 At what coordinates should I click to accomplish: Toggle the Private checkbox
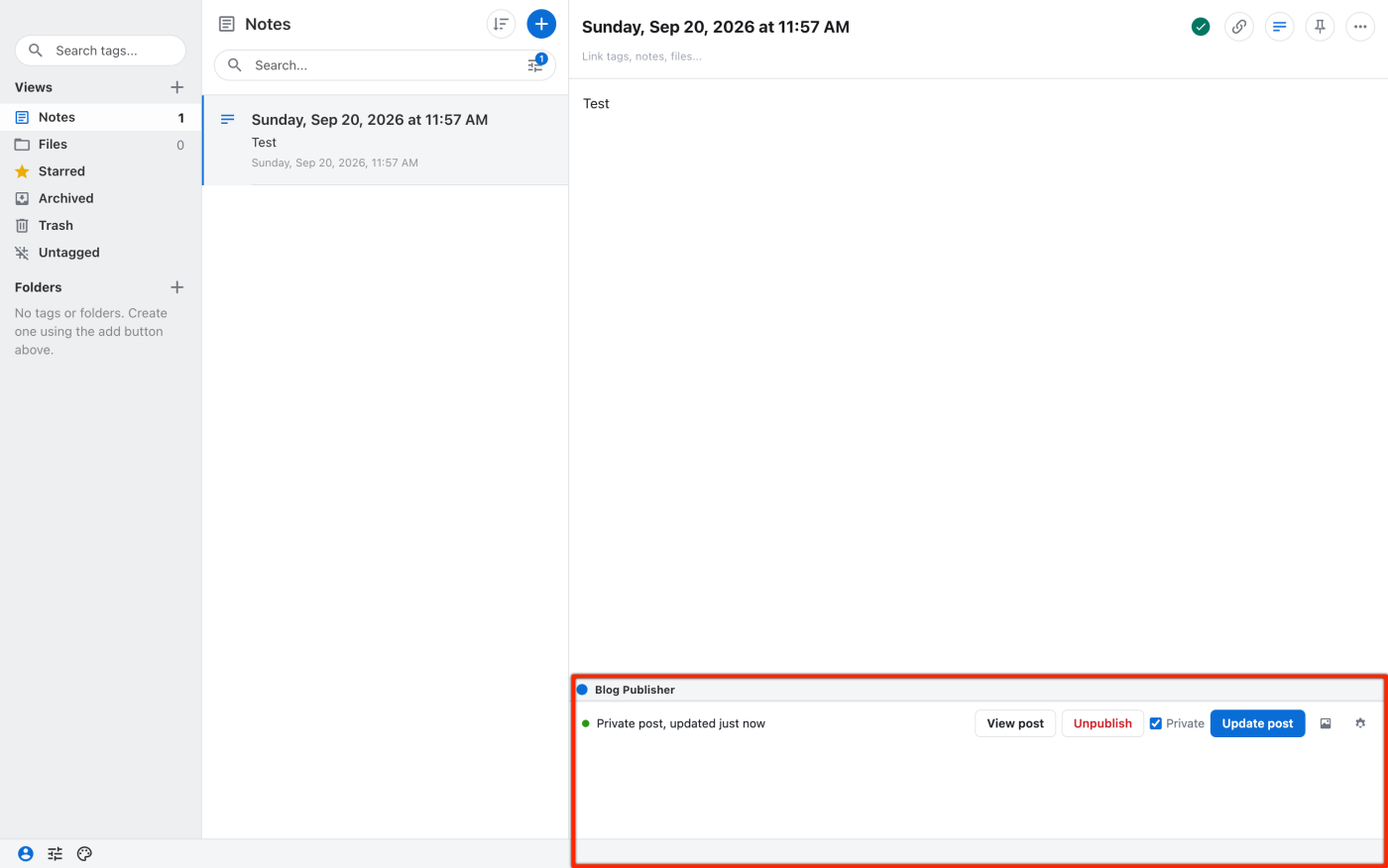click(1156, 723)
